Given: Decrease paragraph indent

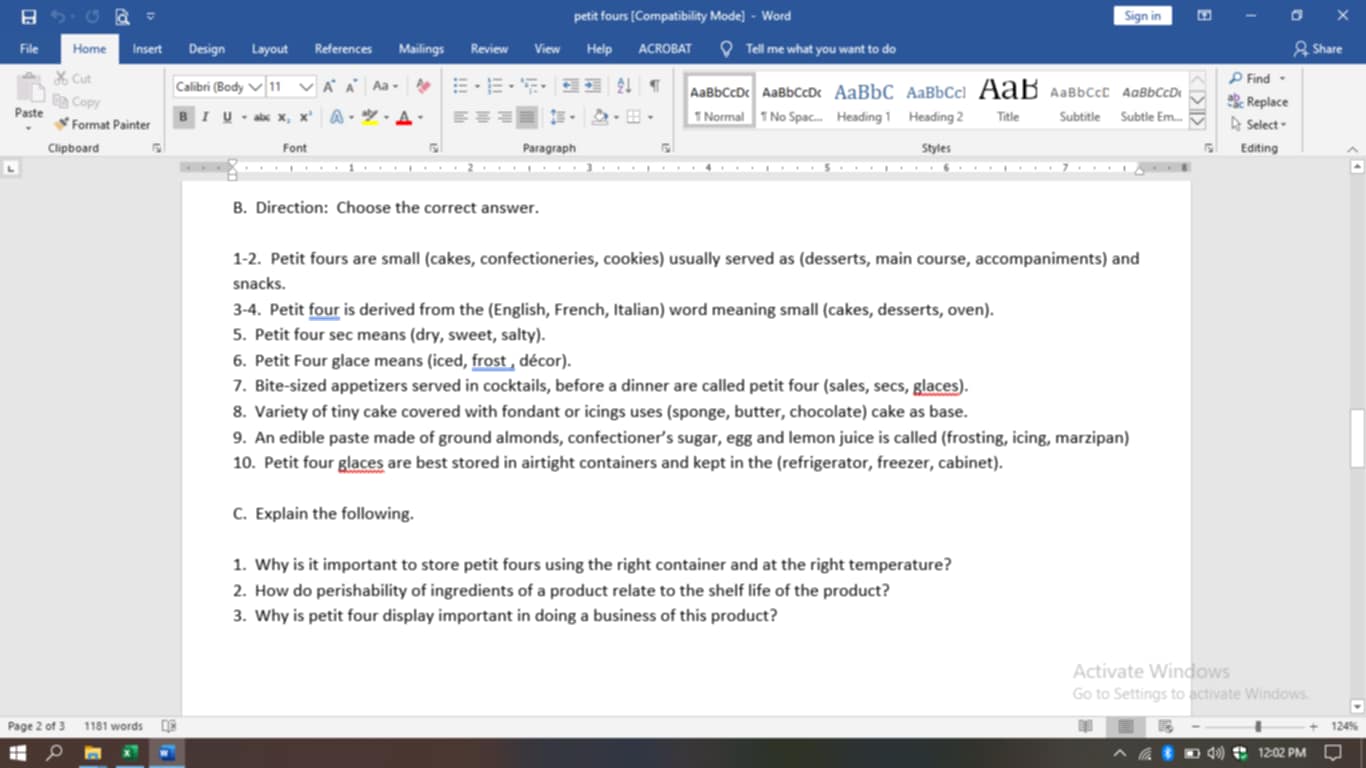Looking at the screenshot, I should [570, 86].
